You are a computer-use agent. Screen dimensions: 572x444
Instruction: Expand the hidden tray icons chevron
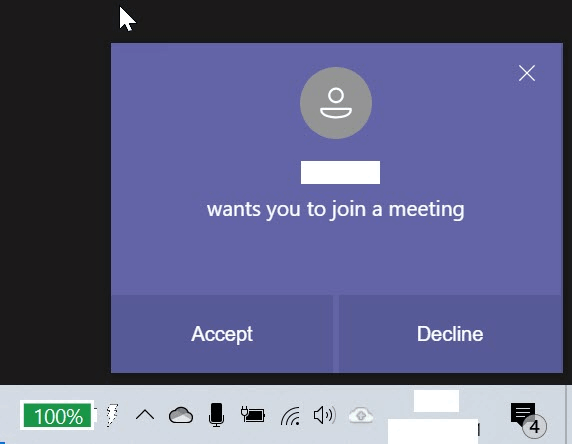click(145, 415)
